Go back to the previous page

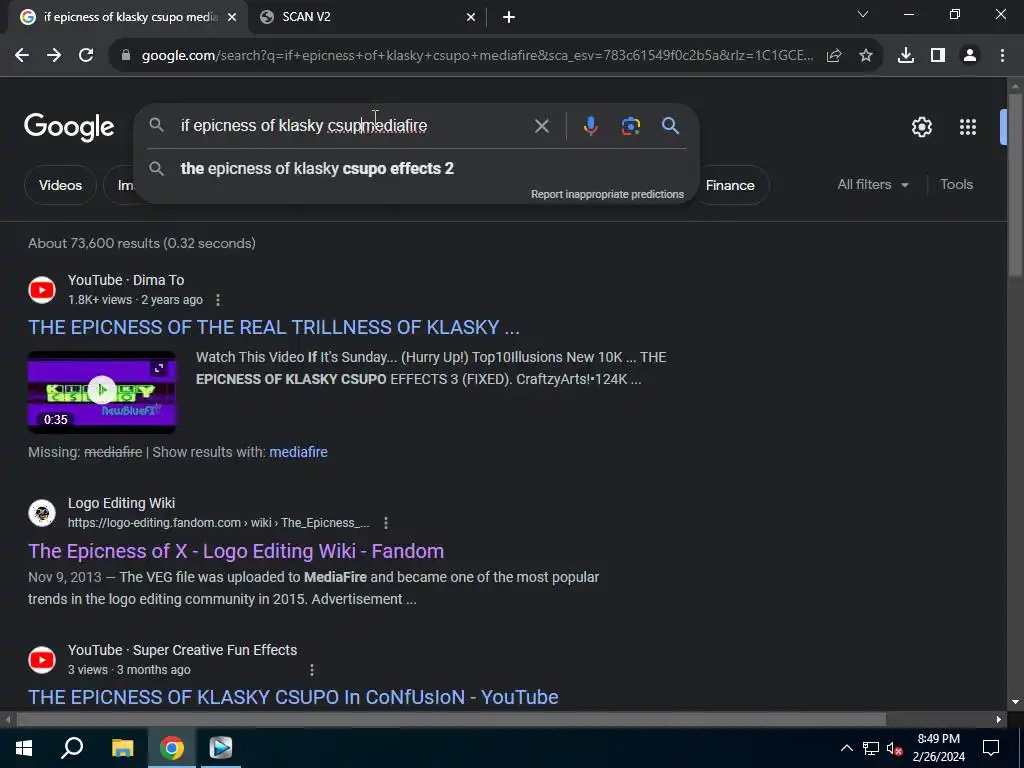coord(22,56)
